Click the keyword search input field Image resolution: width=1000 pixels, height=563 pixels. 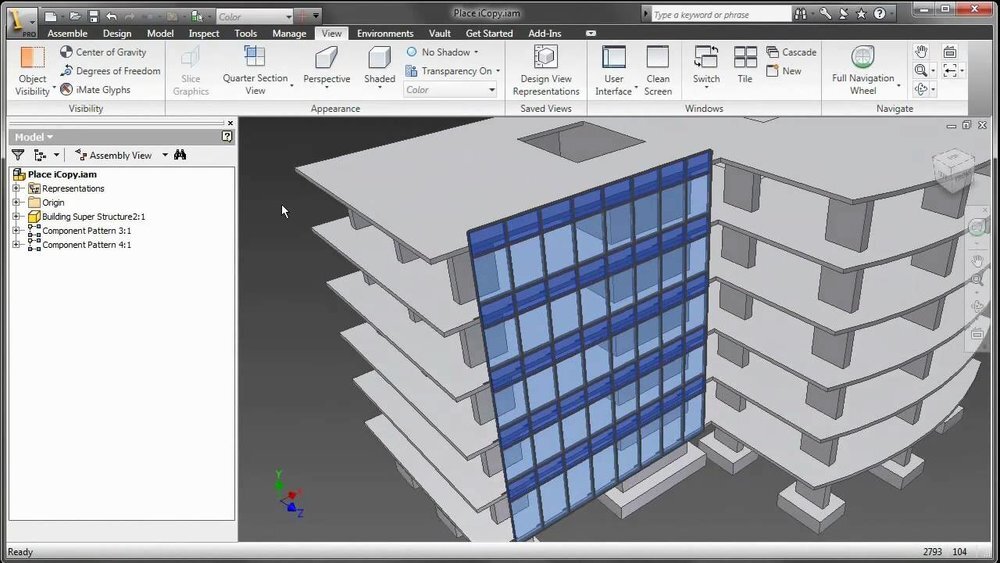click(721, 15)
